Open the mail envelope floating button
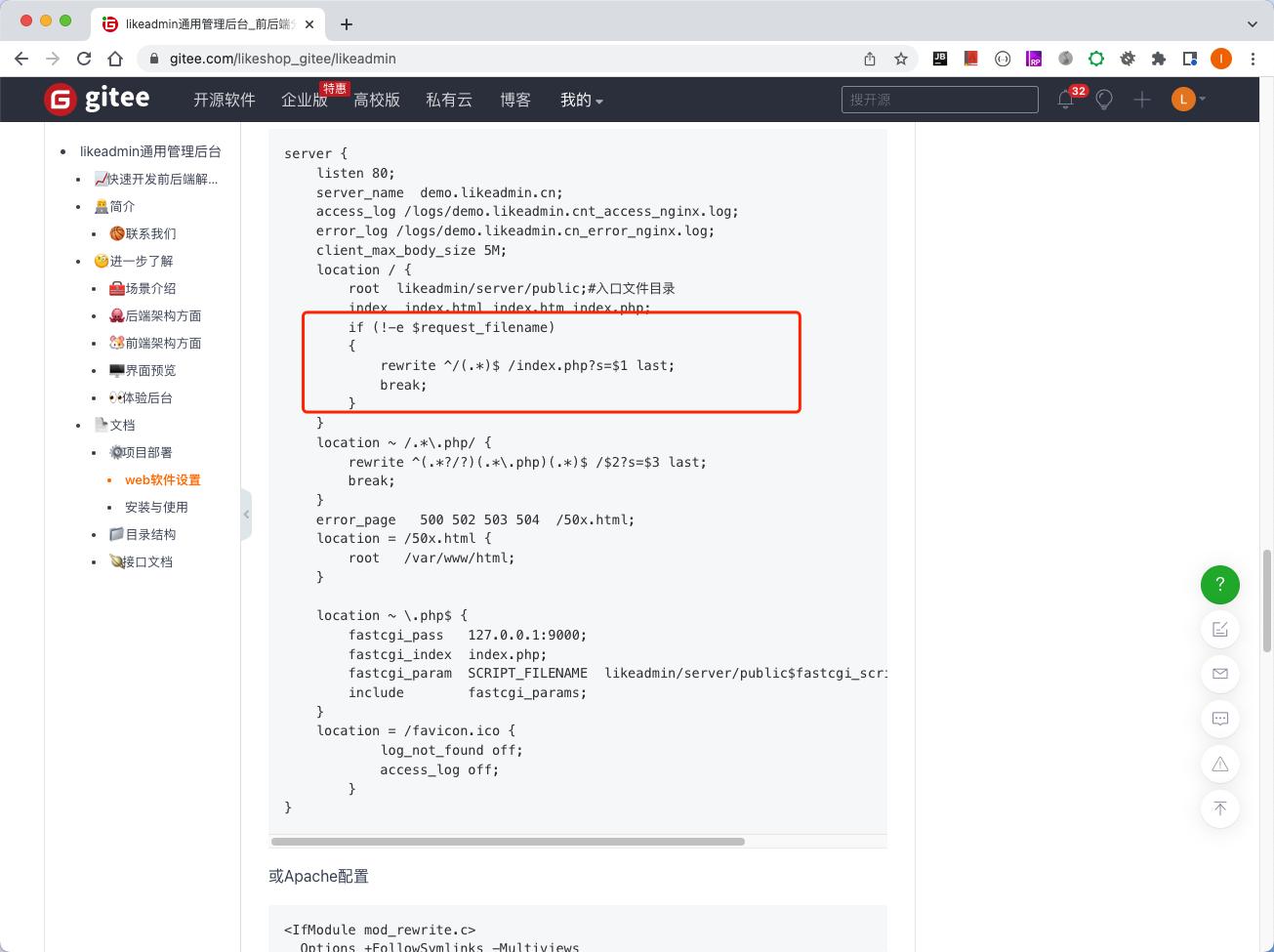Viewport: 1274px width, 952px height. [1219, 674]
